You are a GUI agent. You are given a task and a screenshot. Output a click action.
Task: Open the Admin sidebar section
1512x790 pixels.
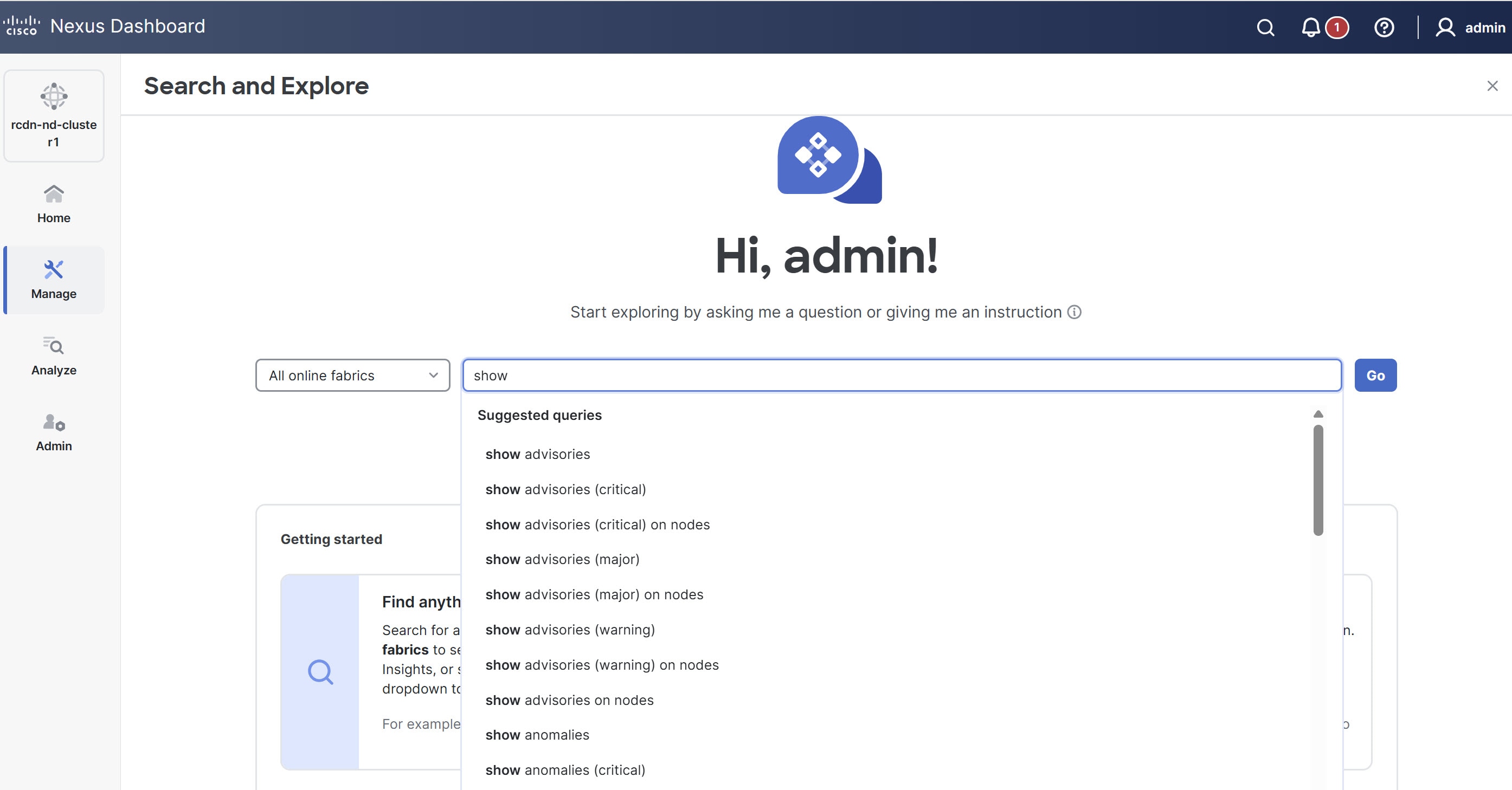[x=54, y=432]
